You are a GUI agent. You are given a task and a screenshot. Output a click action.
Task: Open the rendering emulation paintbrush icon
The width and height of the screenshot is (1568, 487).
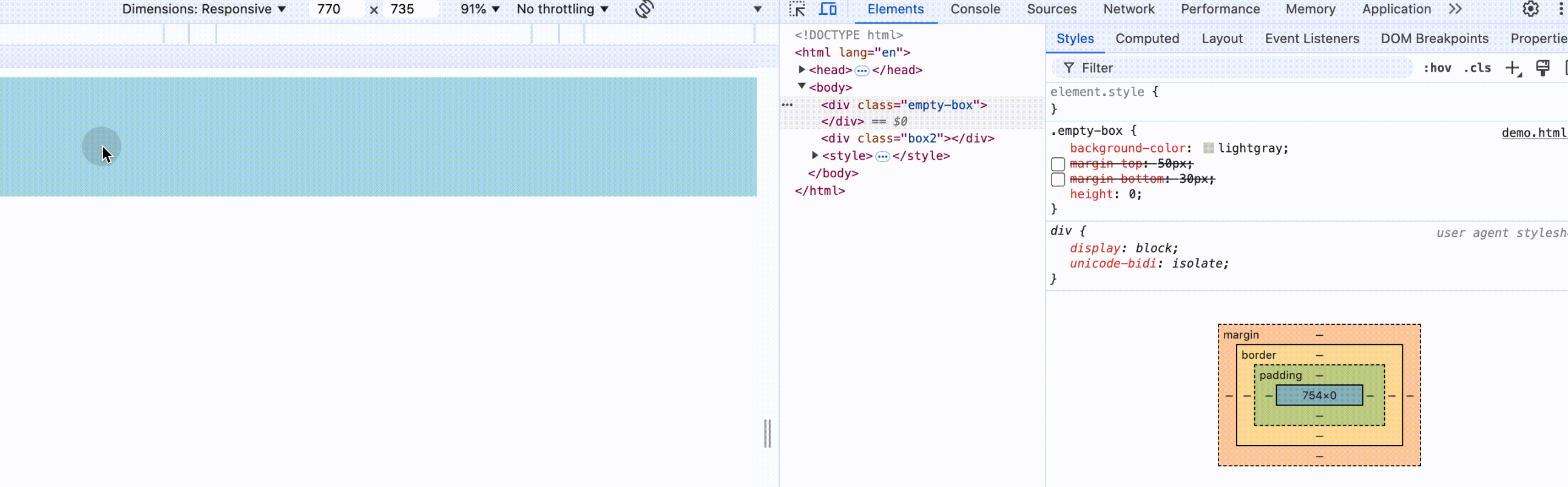tap(1543, 68)
